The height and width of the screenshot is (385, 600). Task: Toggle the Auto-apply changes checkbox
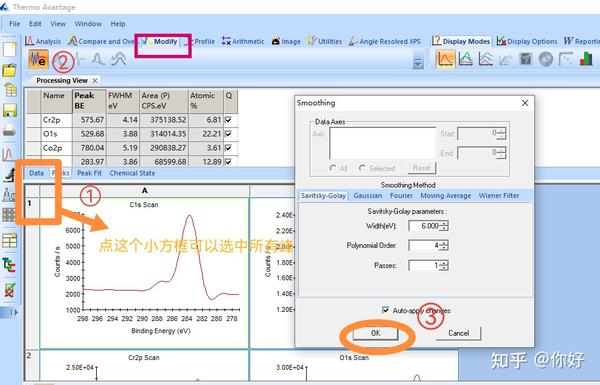[x=385, y=310]
